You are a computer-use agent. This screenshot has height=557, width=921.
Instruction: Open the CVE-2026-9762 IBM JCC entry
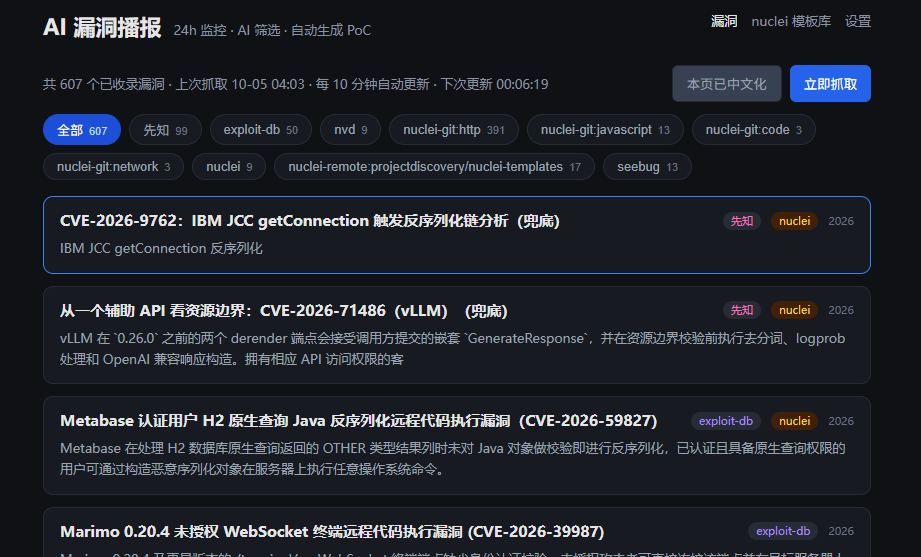coord(456,235)
